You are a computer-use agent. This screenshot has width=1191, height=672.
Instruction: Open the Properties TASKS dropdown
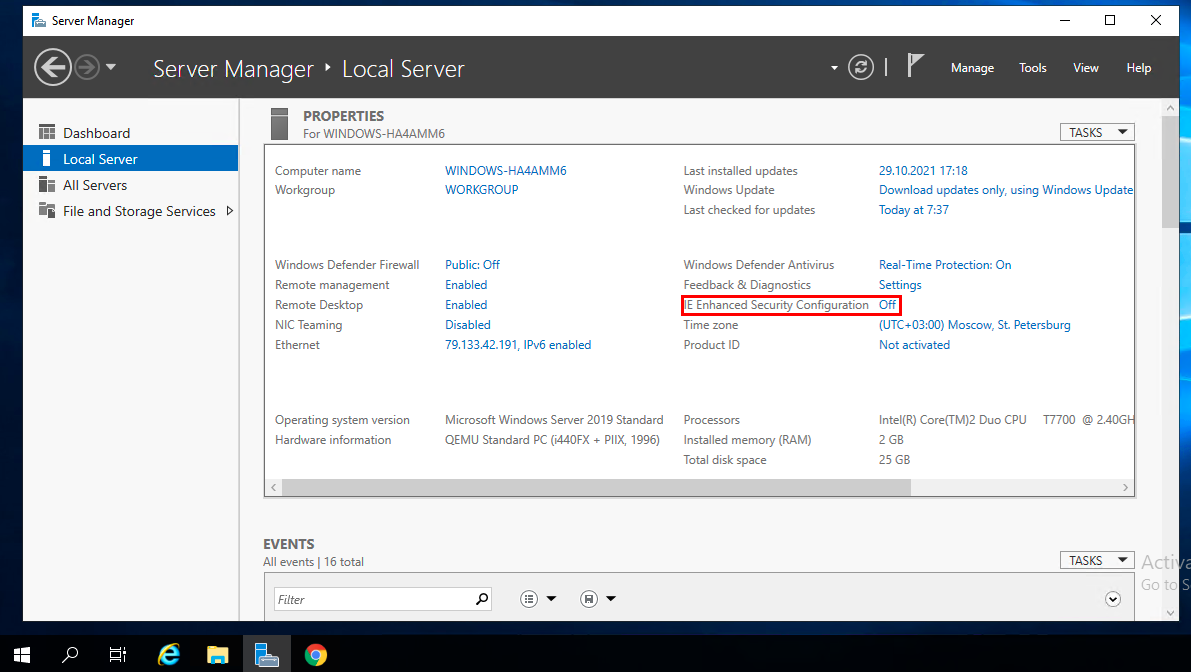click(1097, 132)
